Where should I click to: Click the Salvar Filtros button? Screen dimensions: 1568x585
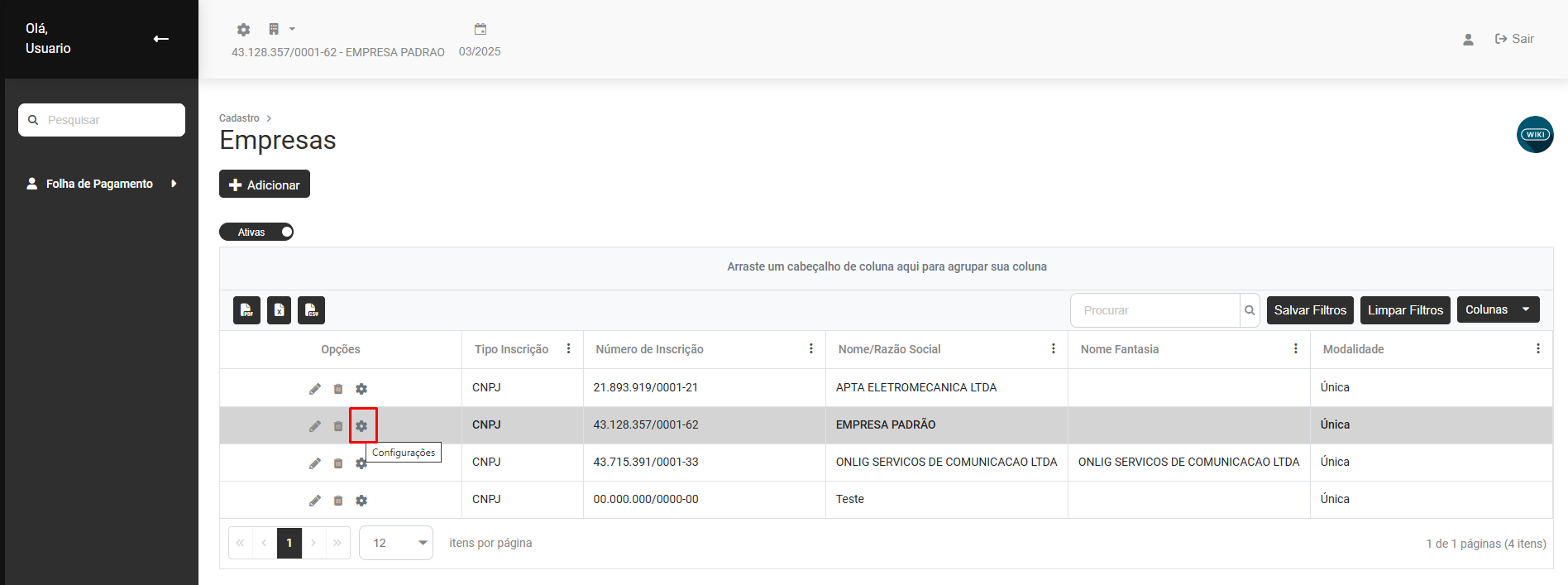1310,310
